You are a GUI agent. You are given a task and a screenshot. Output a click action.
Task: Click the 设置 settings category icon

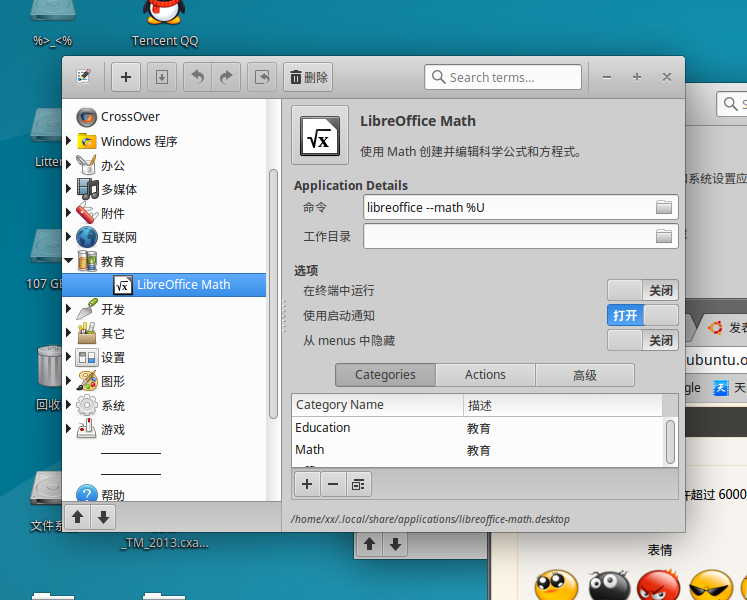tap(87, 357)
